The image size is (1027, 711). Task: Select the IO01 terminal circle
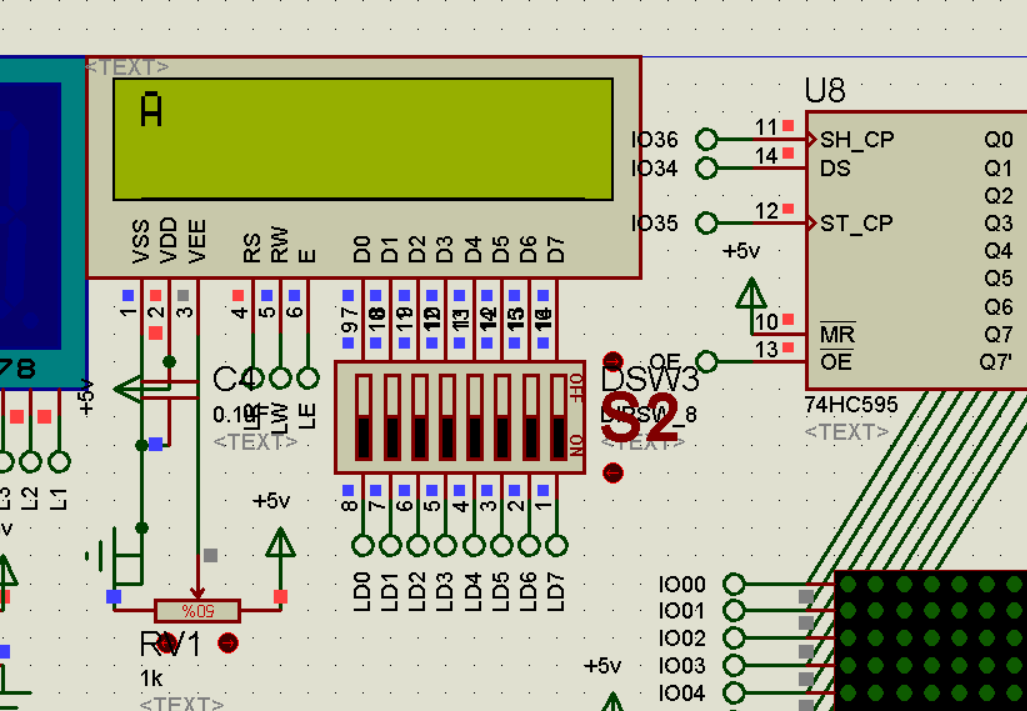coord(734,611)
